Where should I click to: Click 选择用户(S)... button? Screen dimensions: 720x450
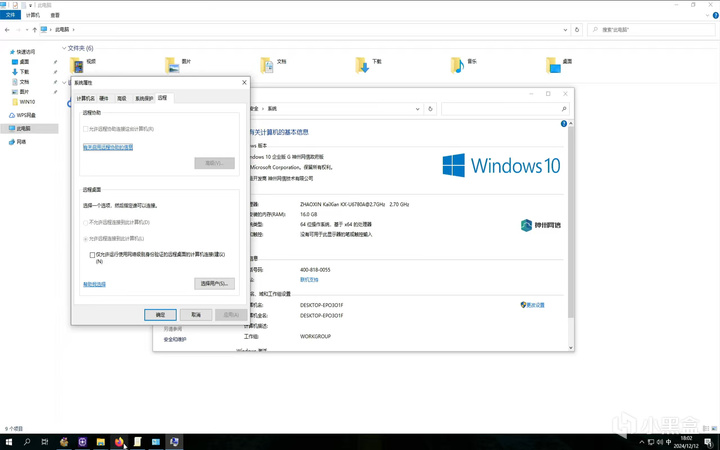pyautogui.click(x=214, y=283)
